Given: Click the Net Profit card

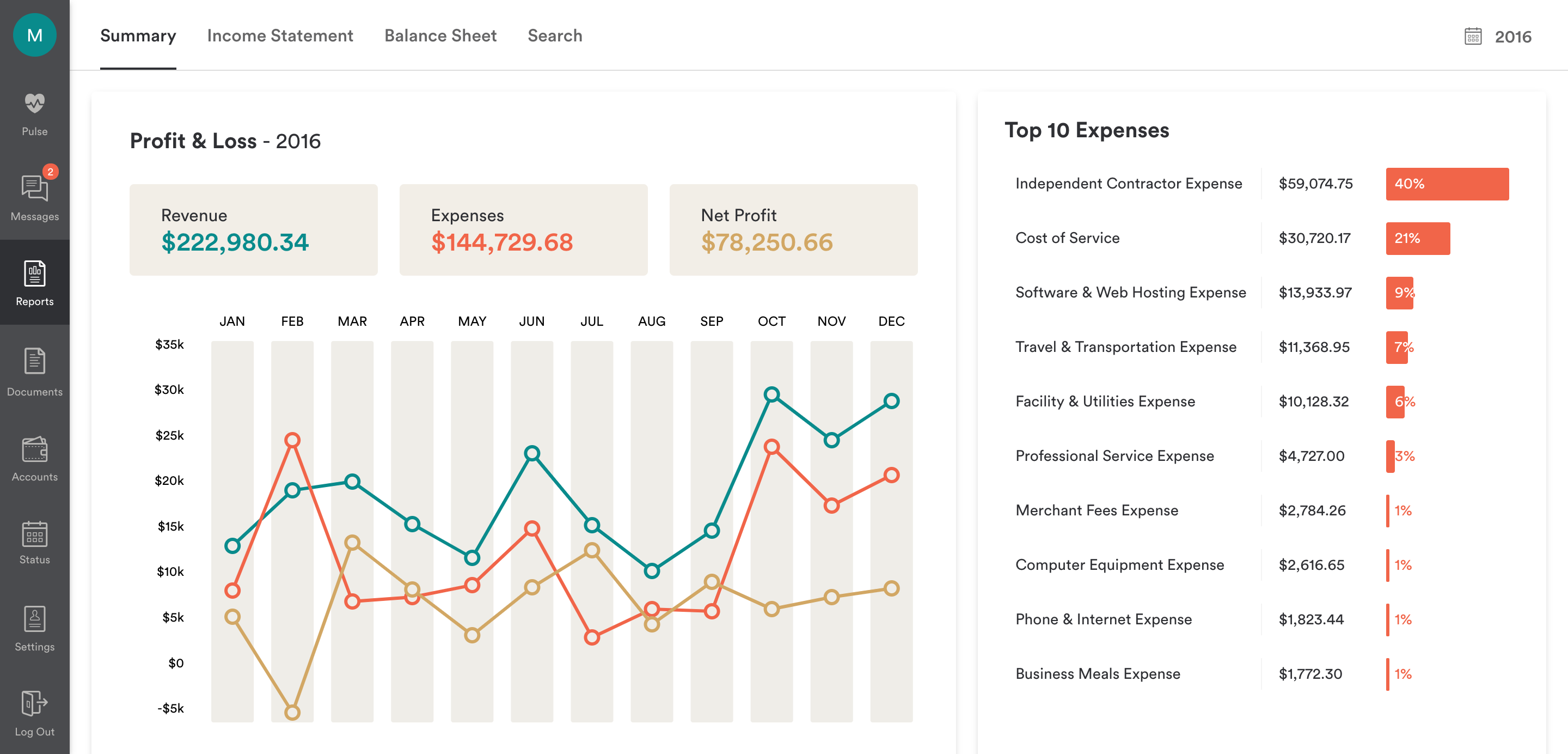Looking at the screenshot, I should [793, 230].
